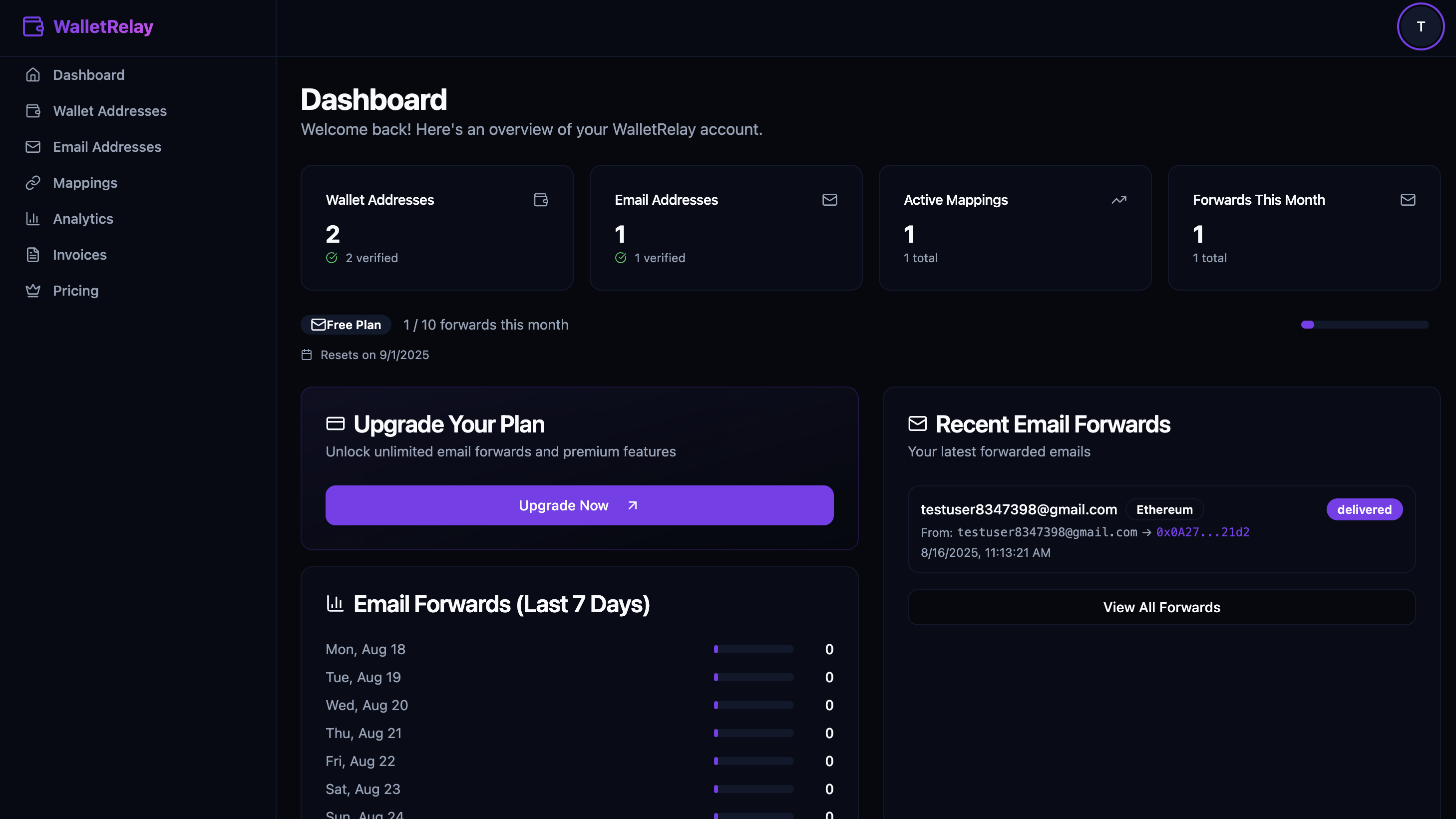Click 'Your latest forwarded emails' subtitle
Screen dimensions: 1456x819
click(x=999, y=451)
